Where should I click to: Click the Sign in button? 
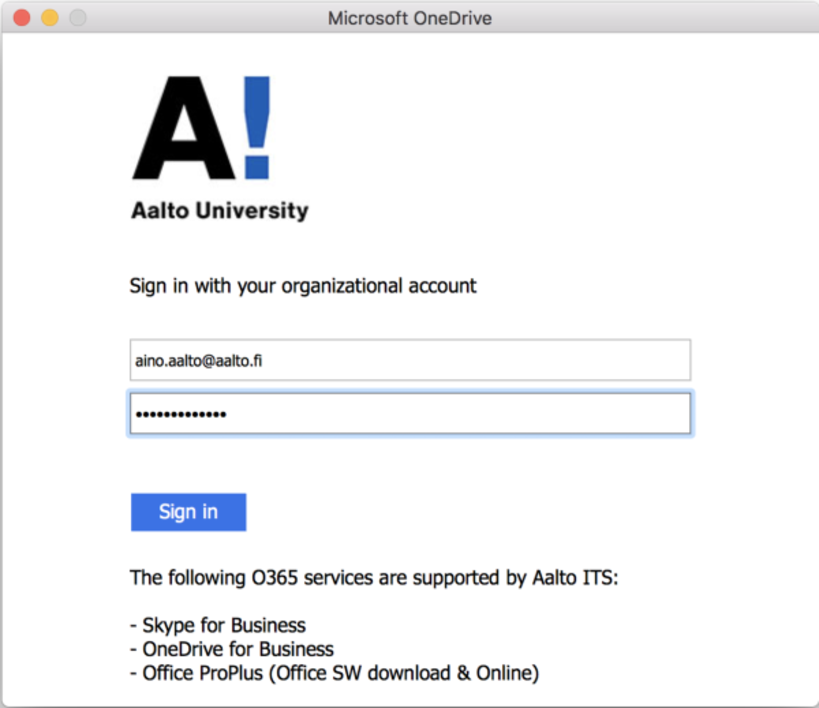click(188, 512)
